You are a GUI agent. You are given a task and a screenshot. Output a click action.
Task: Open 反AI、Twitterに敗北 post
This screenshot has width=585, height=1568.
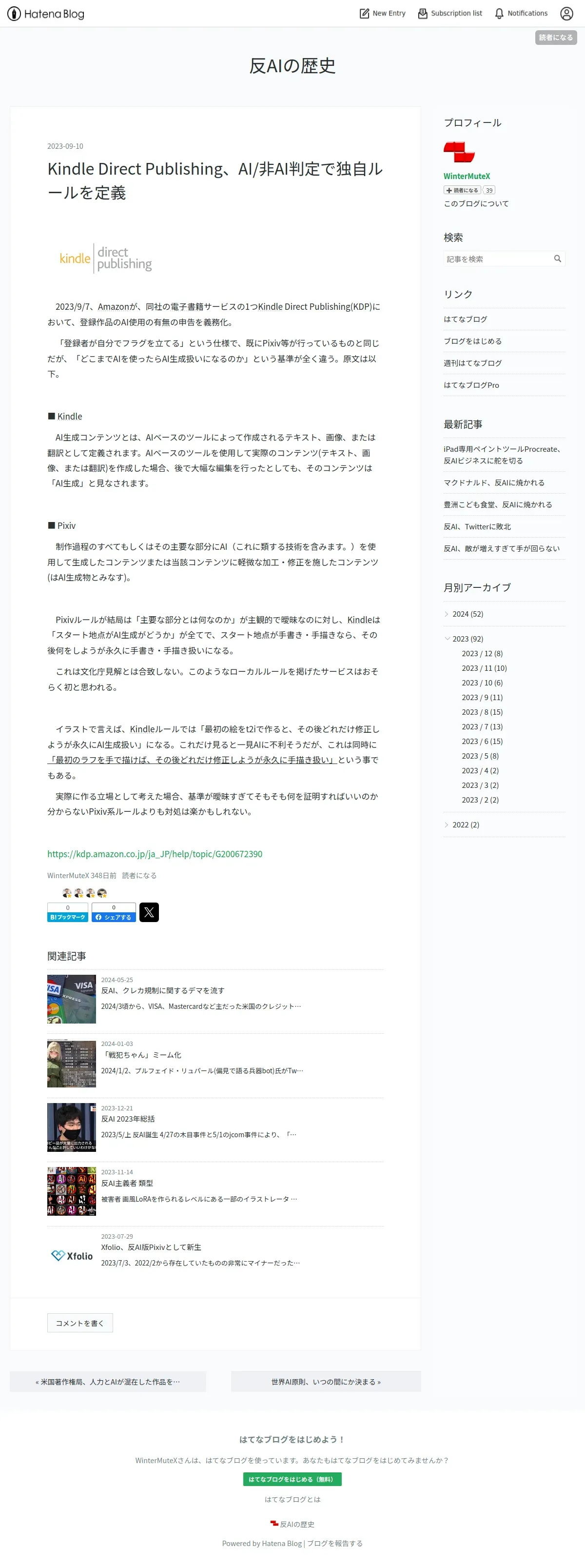(477, 526)
